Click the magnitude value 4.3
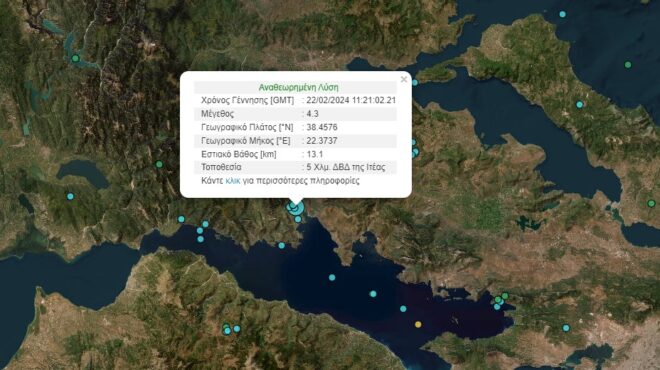This screenshot has height=370, width=660. (x=312, y=114)
